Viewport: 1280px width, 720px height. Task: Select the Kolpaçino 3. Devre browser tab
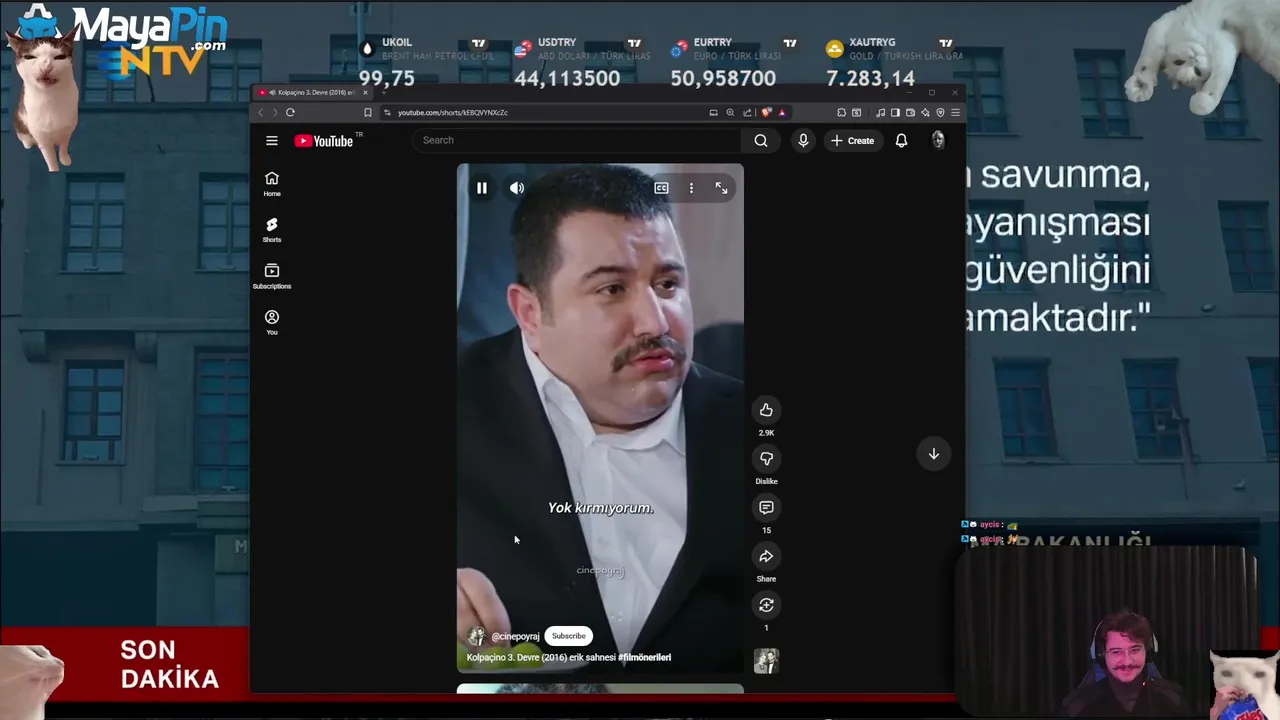pos(313,93)
